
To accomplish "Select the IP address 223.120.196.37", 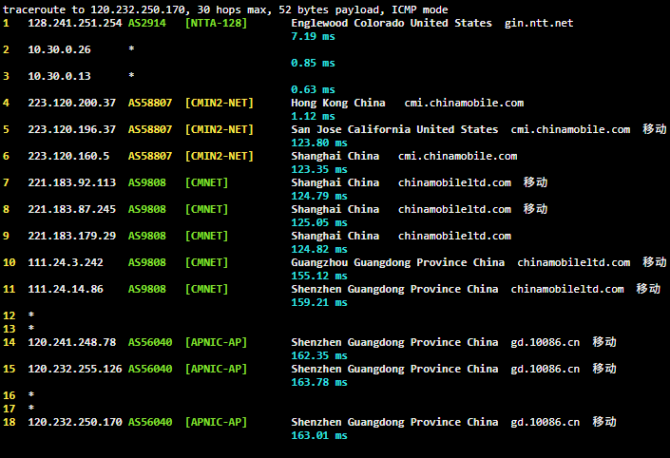I will (x=71, y=129).
